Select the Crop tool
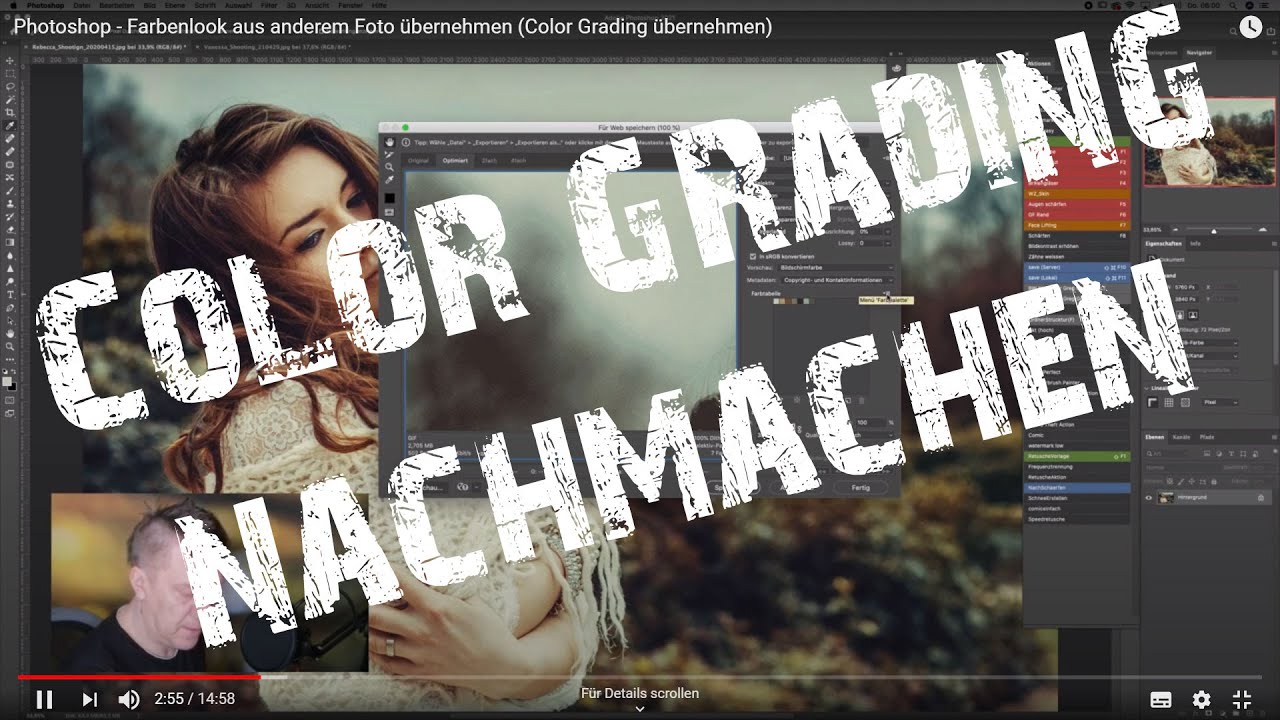 [11, 112]
